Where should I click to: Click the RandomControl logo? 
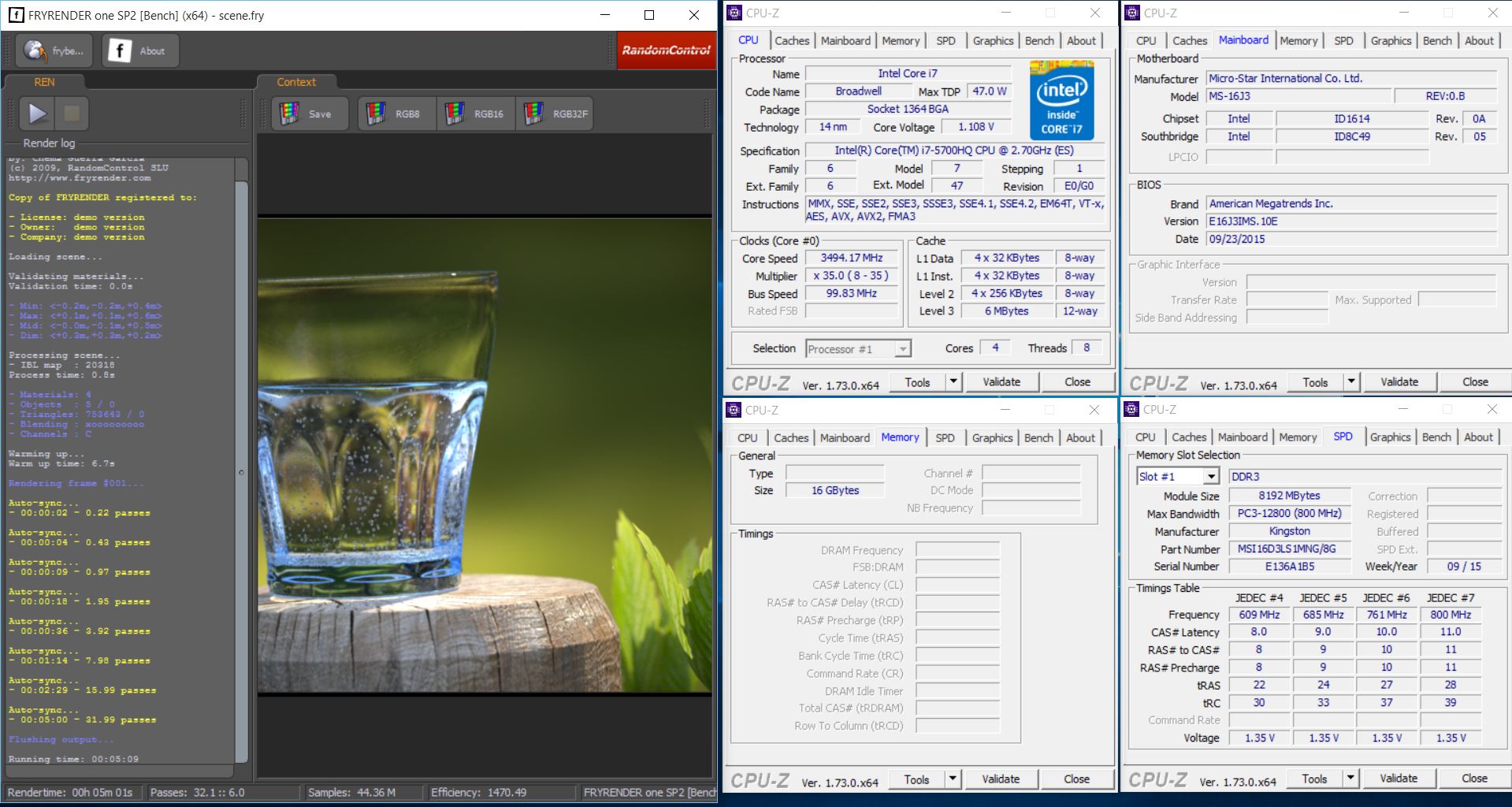(666, 50)
